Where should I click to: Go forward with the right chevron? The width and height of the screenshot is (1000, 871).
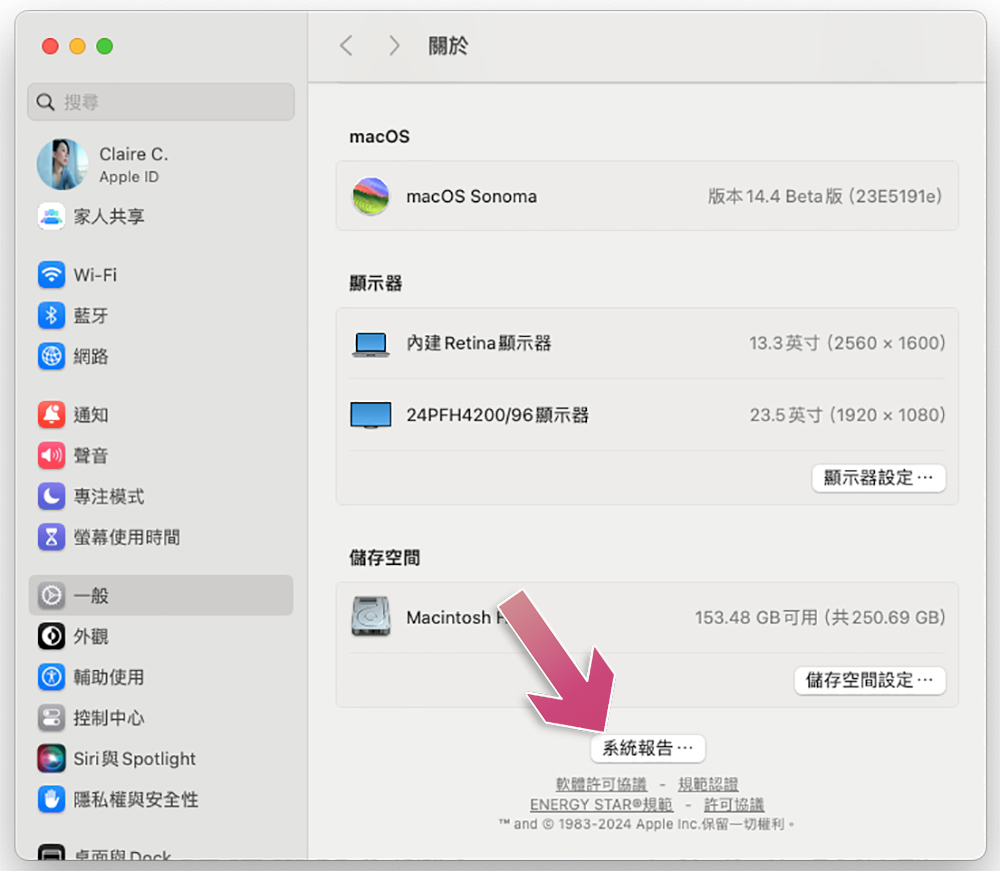pyautogui.click(x=394, y=46)
